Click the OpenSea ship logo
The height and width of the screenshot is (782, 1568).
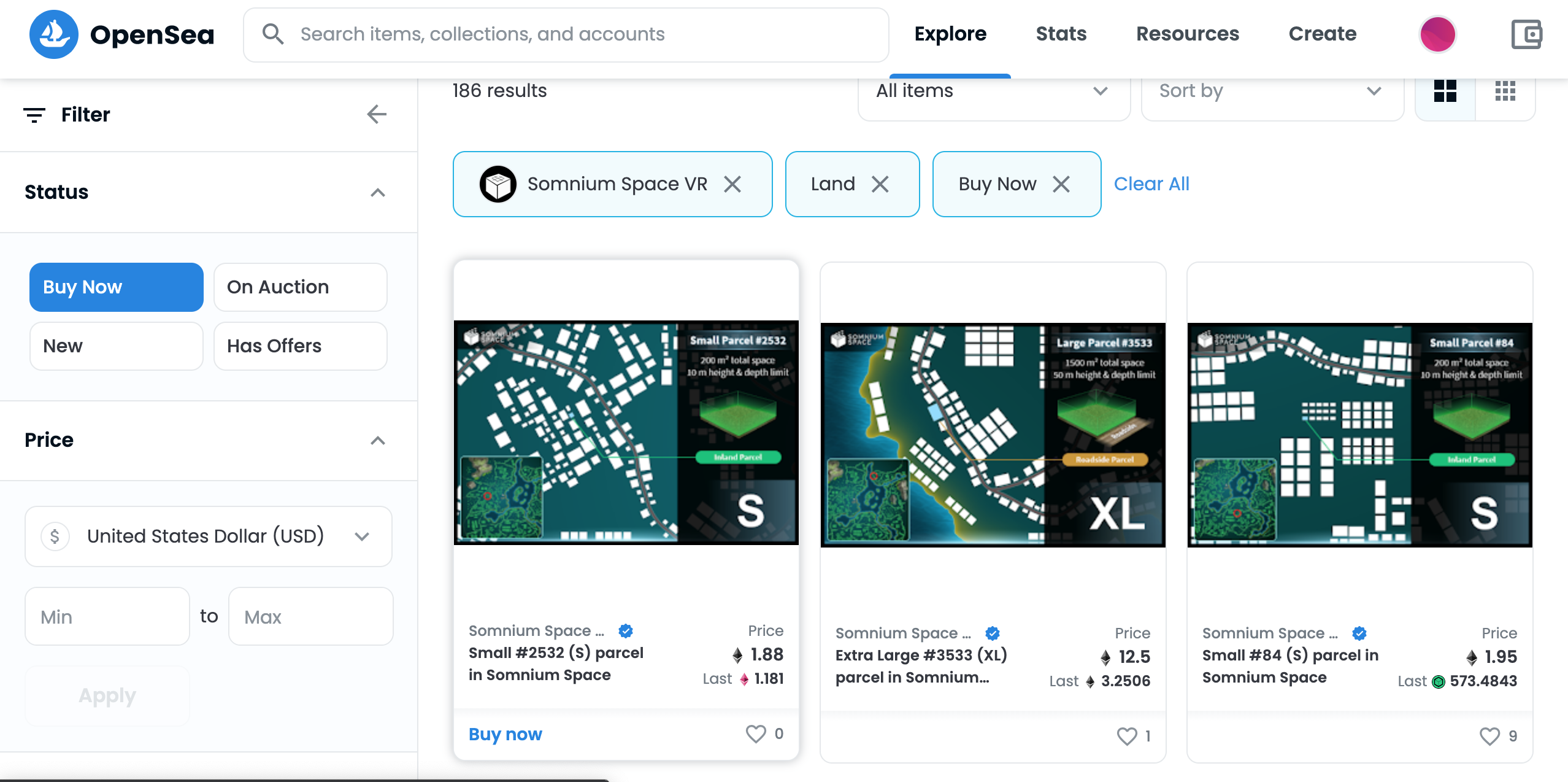54,34
